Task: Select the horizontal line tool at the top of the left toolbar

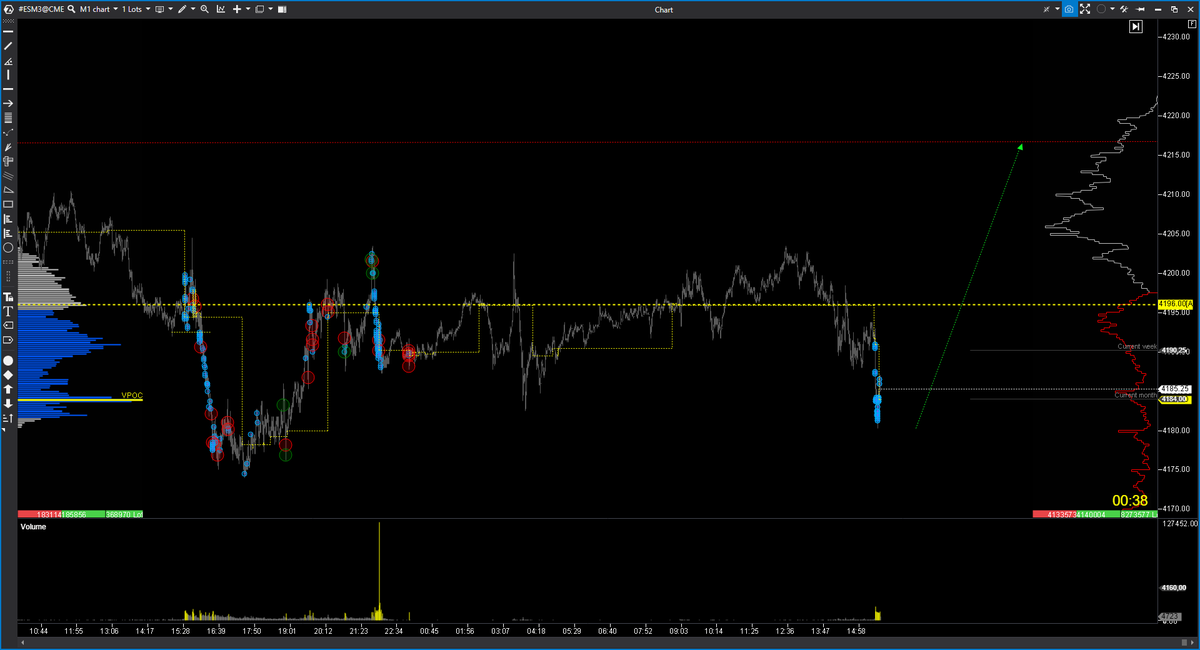Action: [8, 32]
